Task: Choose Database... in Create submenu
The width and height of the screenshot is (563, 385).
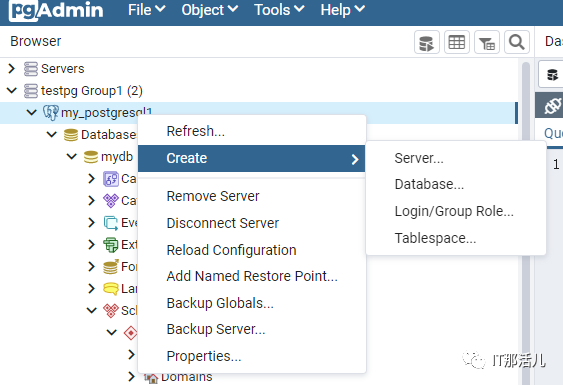Action: (x=456, y=184)
